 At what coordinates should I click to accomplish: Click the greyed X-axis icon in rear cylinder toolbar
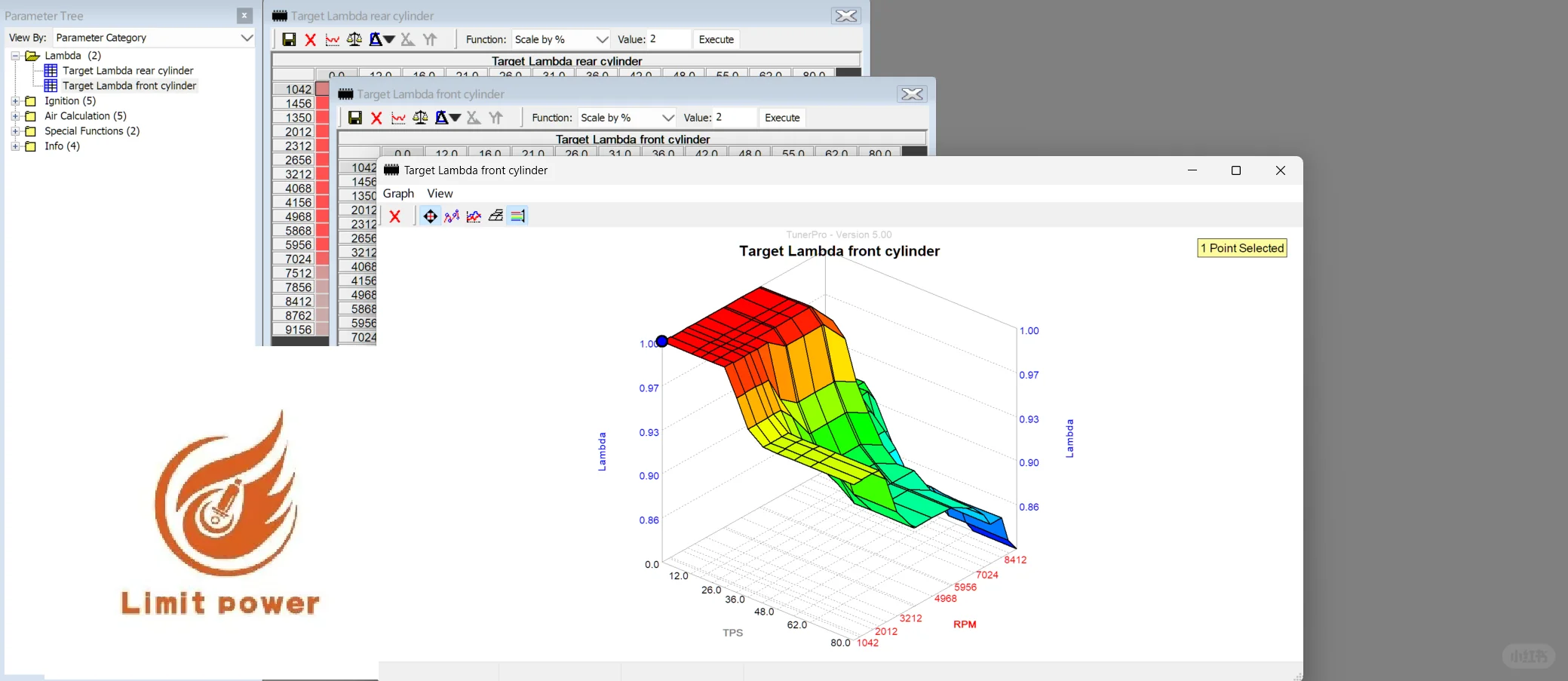[407, 39]
